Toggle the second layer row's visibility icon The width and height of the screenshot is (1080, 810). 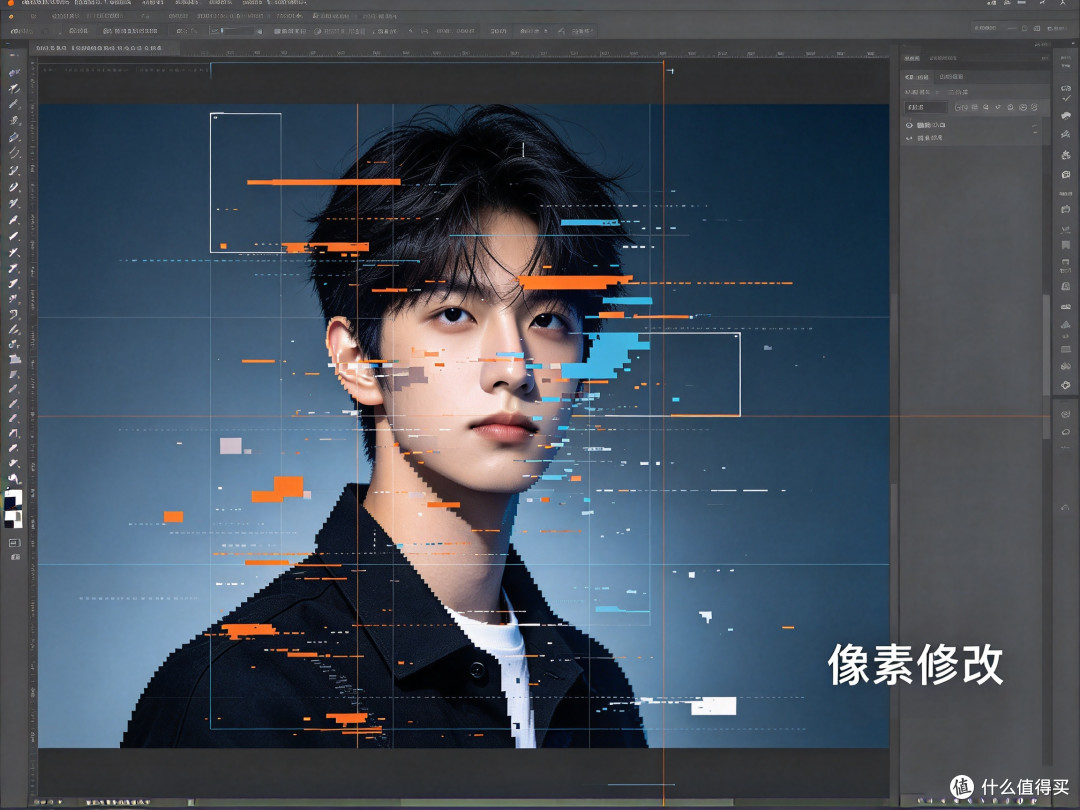pyautogui.click(x=909, y=138)
